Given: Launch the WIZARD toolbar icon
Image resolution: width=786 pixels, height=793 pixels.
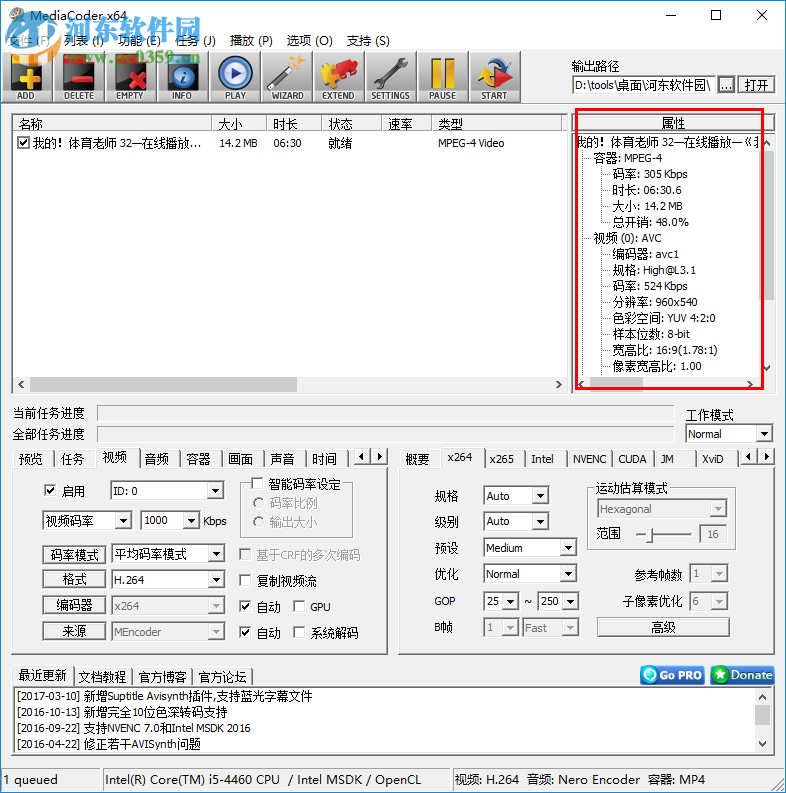Looking at the screenshot, I should point(287,77).
